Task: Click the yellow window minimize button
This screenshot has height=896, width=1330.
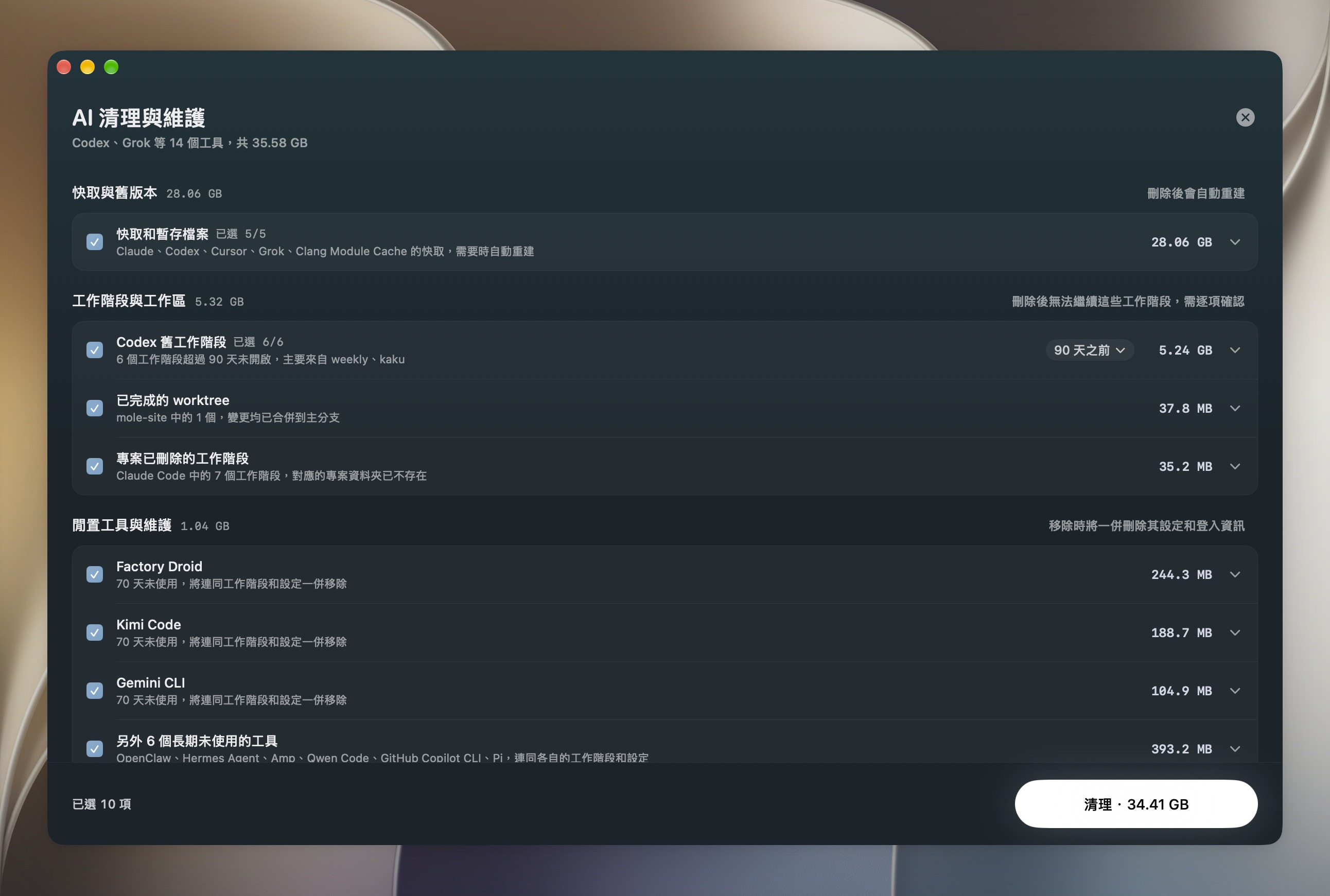Action: (87, 67)
